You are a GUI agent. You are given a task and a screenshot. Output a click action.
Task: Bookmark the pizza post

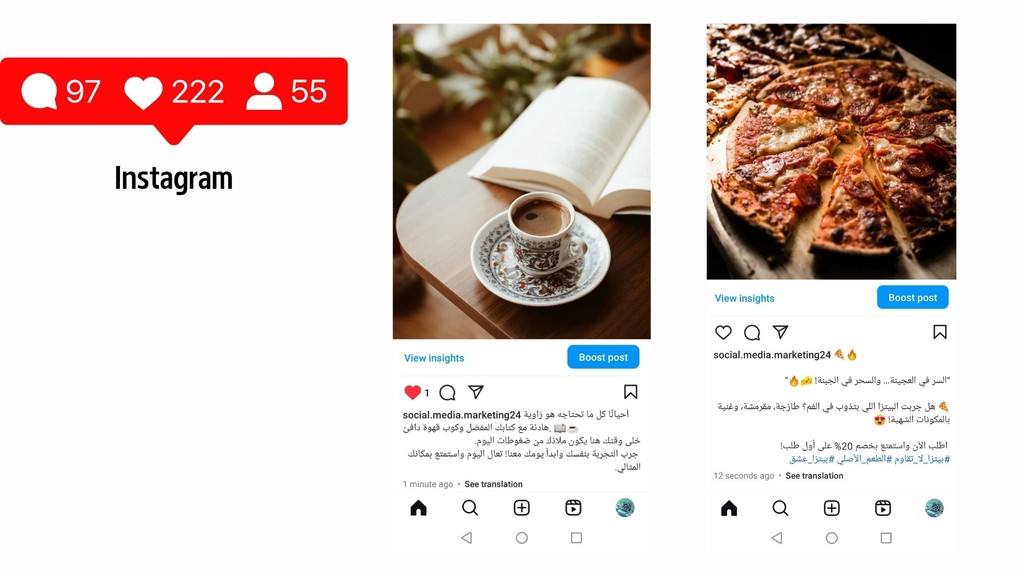point(940,332)
